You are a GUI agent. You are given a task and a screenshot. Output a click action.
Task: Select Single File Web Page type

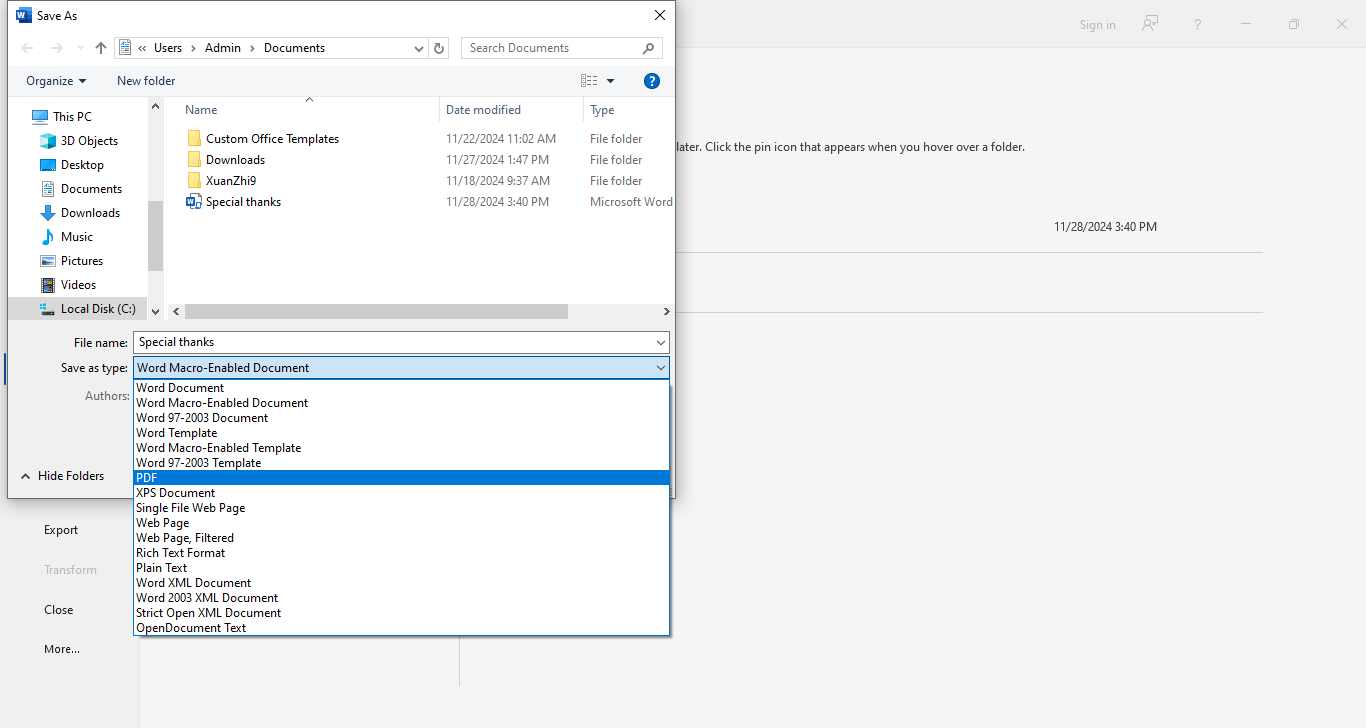(x=401, y=508)
